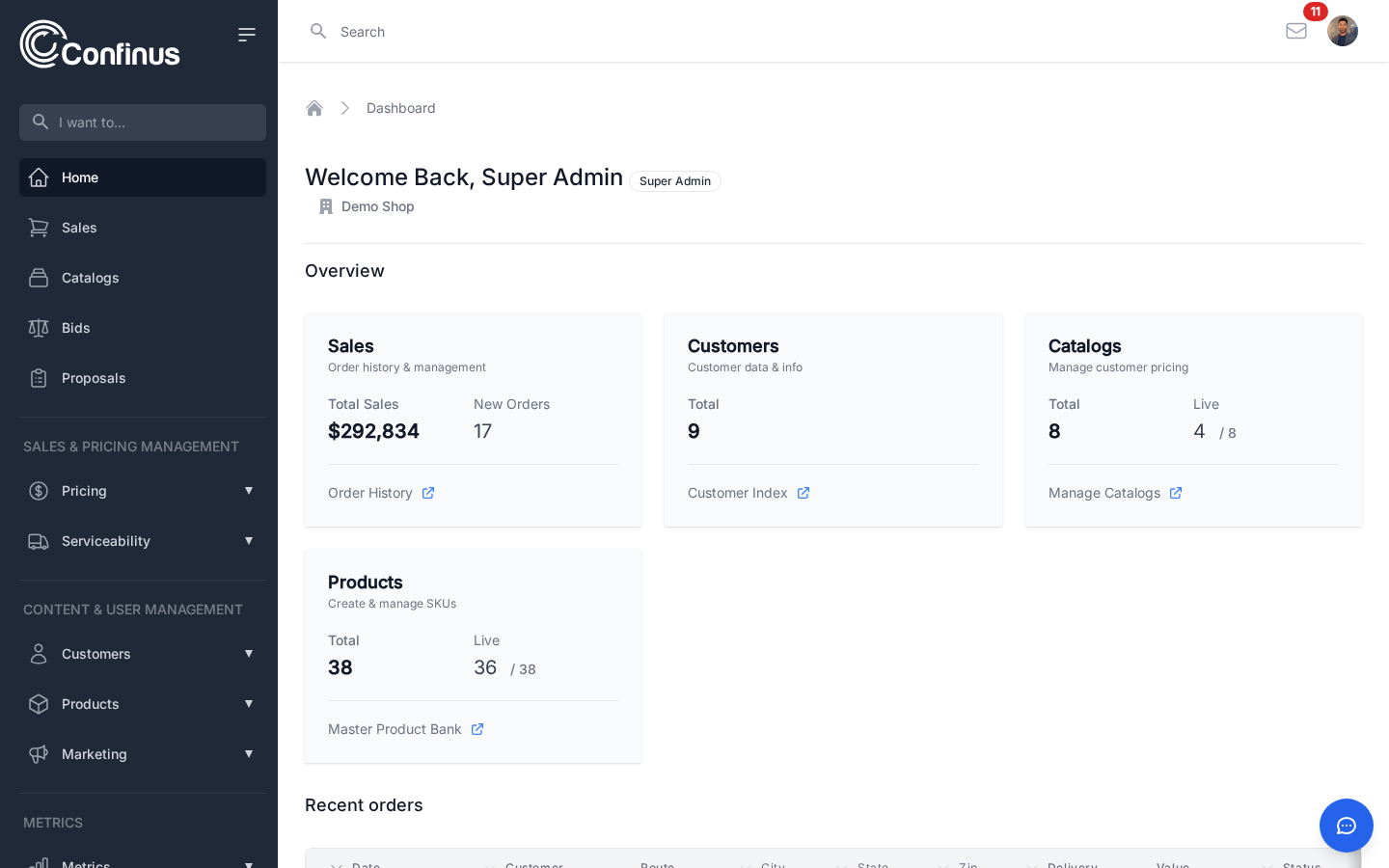
Task: Select the Catalogs sidebar icon
Action: 39,278
